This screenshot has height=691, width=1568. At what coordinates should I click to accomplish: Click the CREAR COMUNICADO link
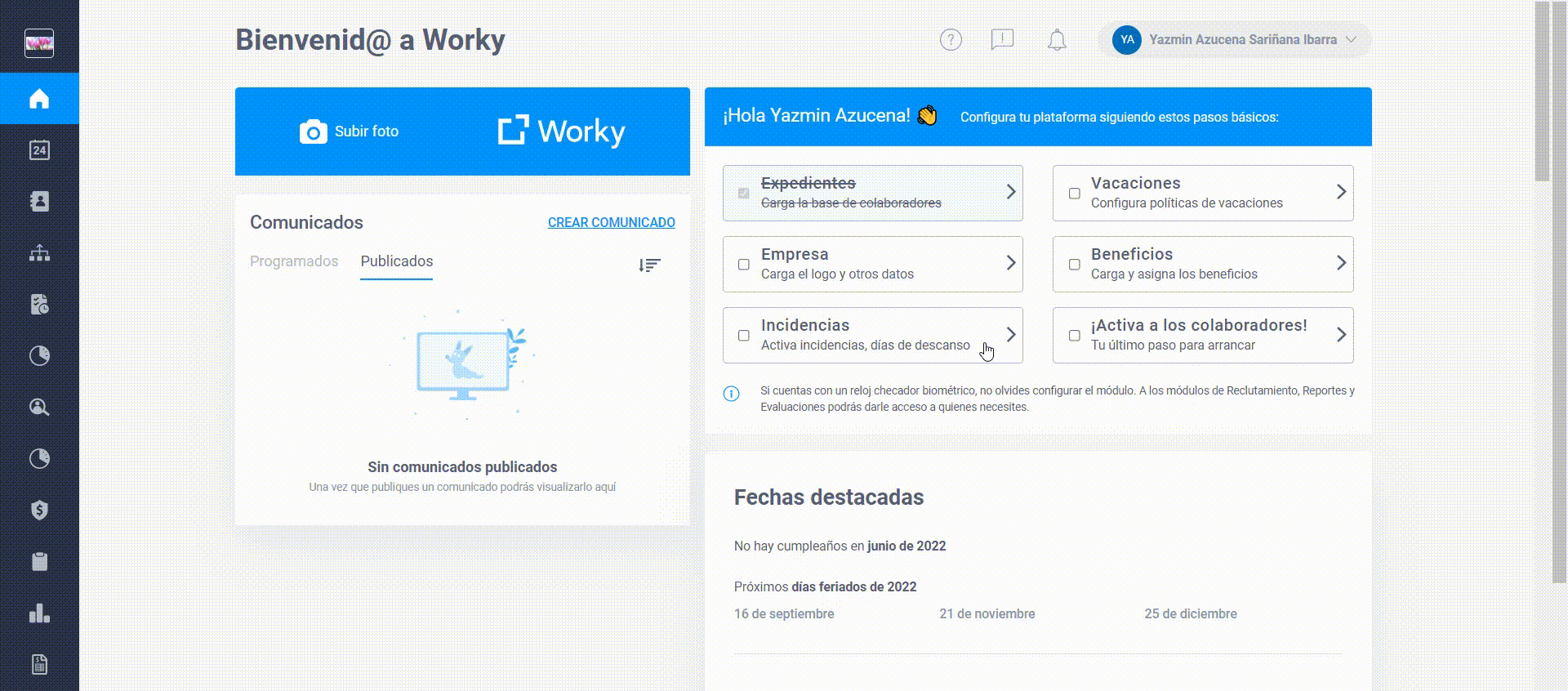[611, 222]
